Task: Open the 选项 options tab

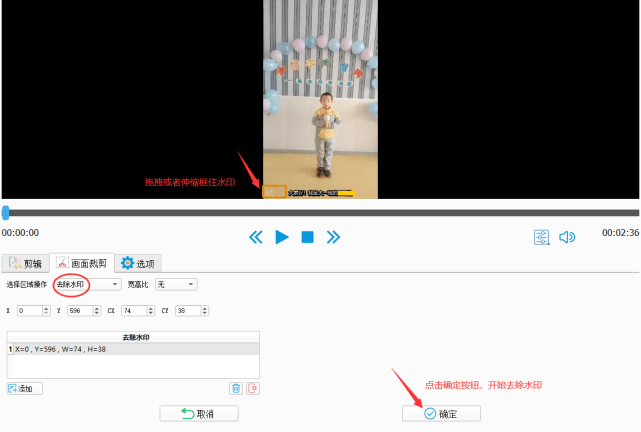Action: tap(138, 264)
